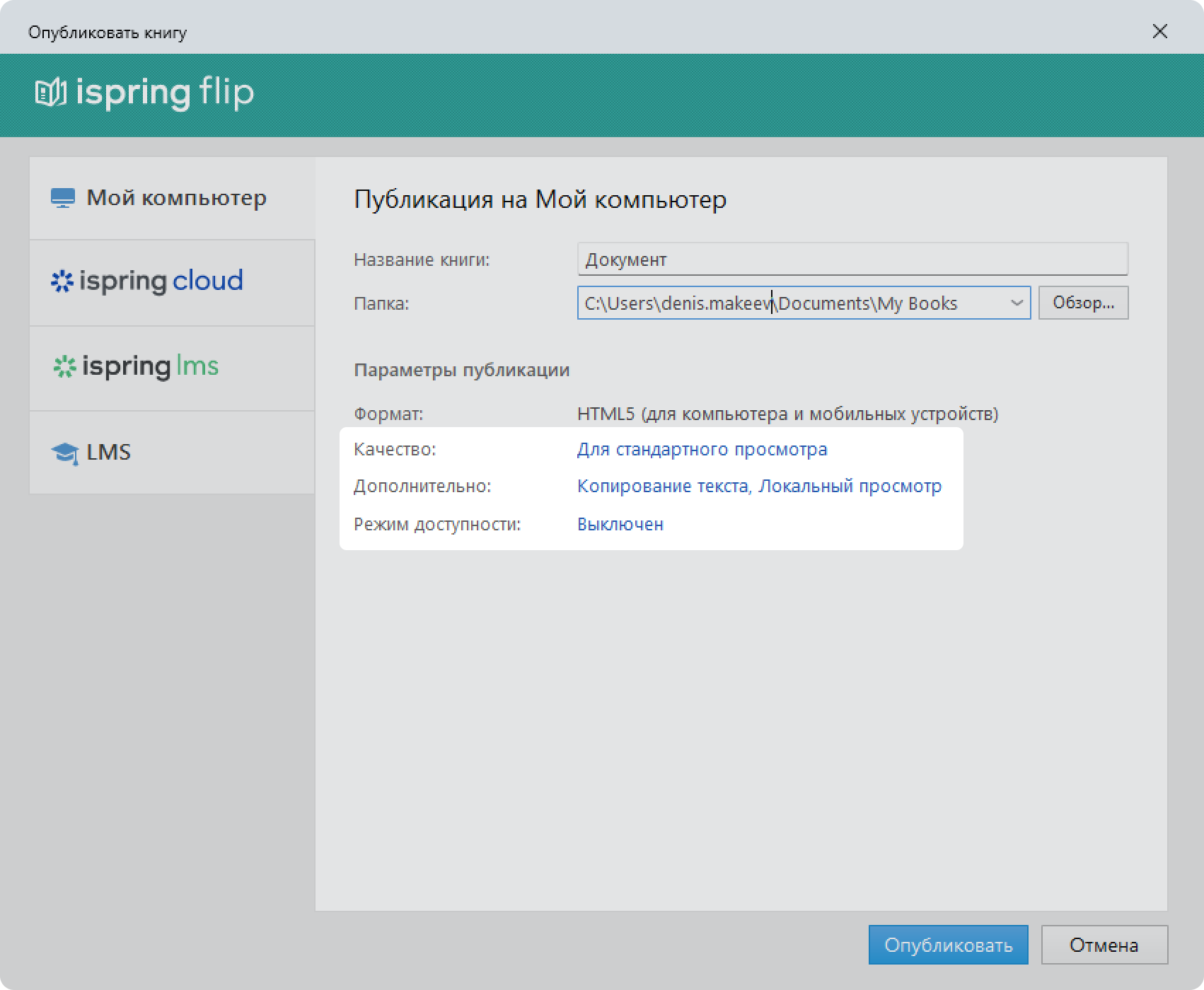This screenshot has height=990, width=1204.
Task: Click the Название книги field with Документ
Action: [852, 260]
